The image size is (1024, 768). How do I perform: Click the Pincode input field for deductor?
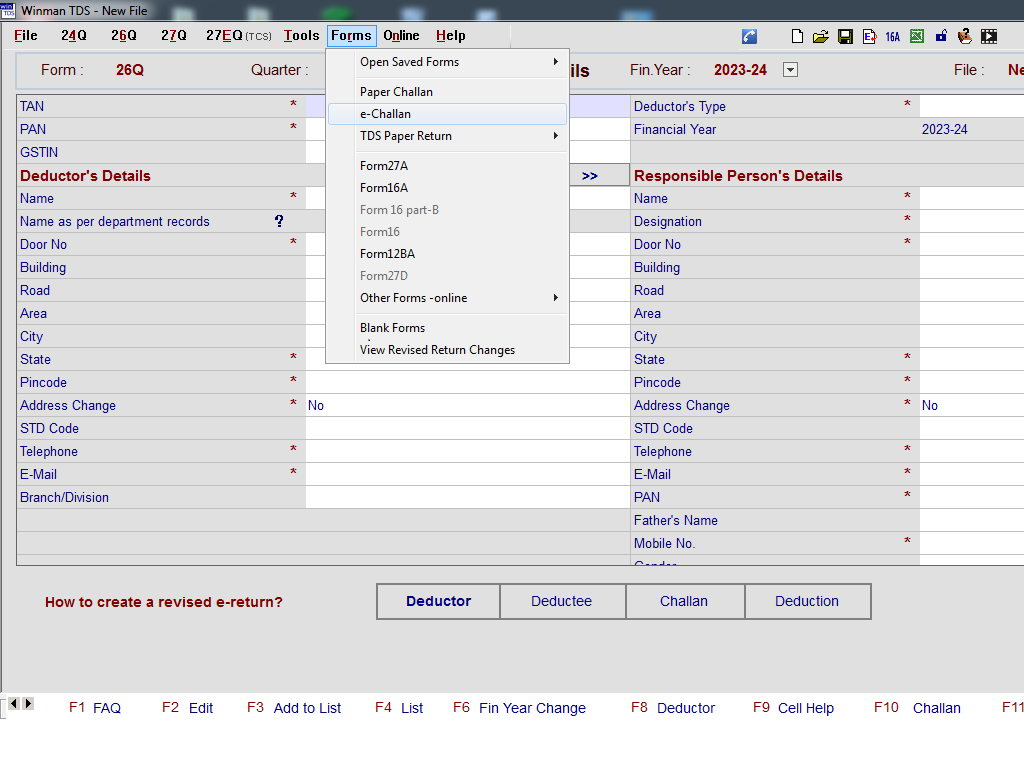click(x=467, y=382)
